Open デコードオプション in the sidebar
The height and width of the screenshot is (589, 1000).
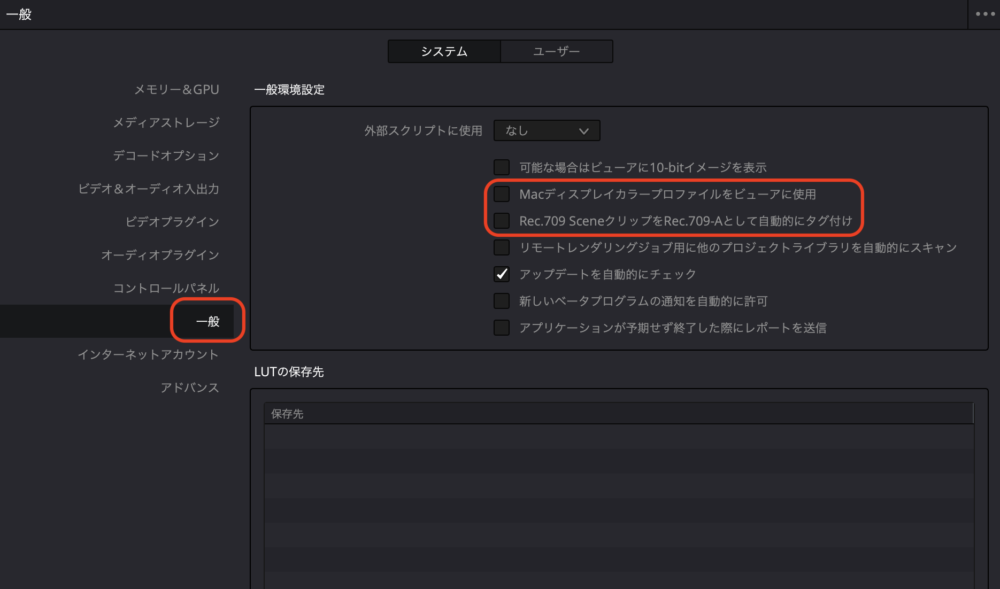pyautogui.click(x=166, y=155)
